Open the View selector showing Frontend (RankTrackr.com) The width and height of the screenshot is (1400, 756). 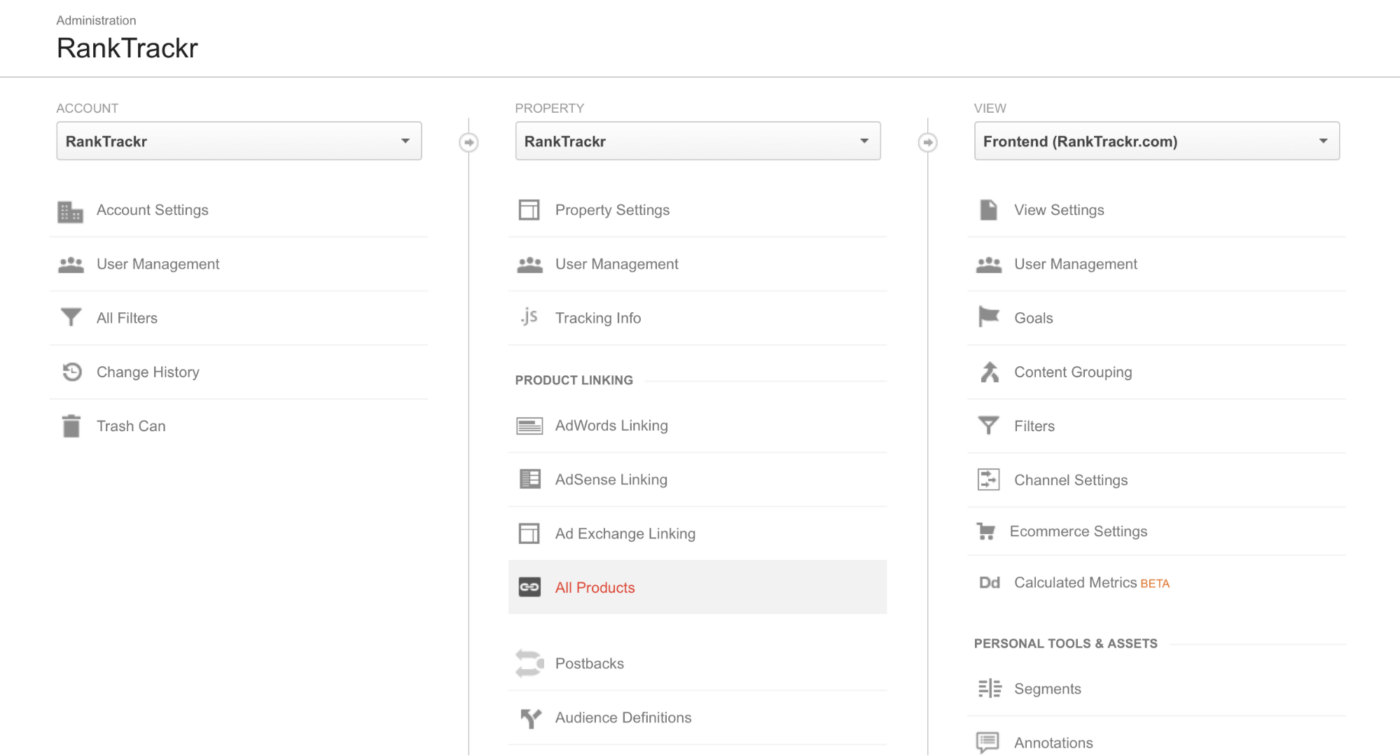coord(1157,141)
